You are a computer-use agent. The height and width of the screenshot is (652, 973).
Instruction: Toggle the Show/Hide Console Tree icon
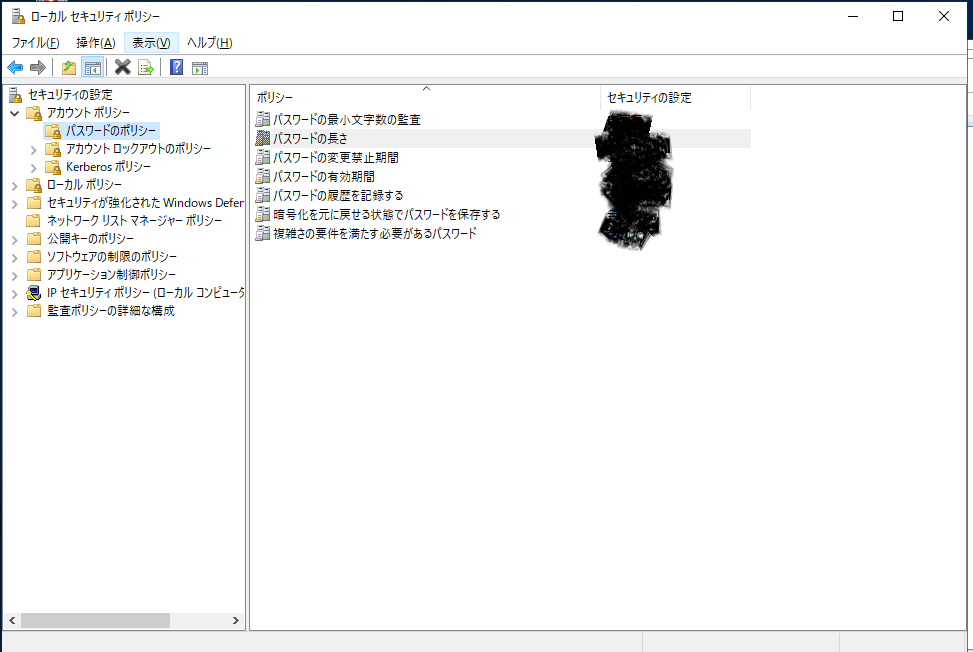click(x=92, y=67)
